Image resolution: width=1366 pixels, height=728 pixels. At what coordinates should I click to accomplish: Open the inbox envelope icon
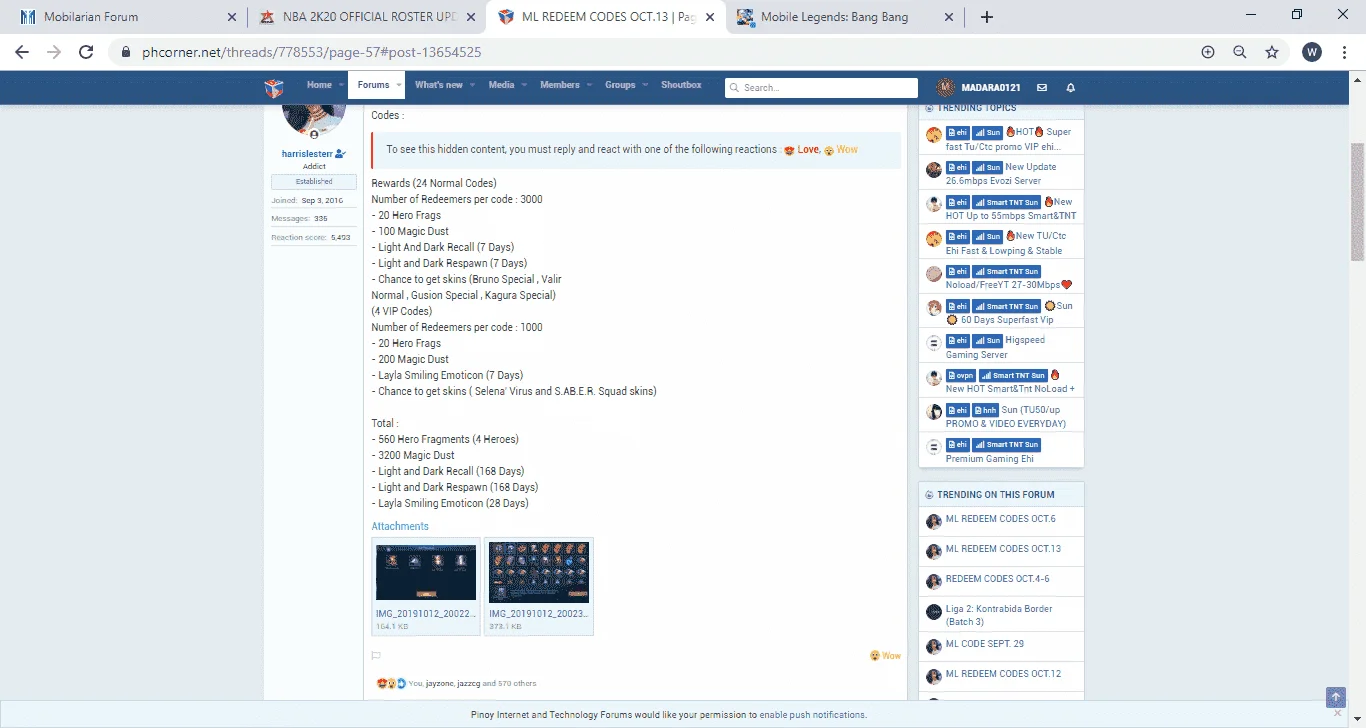tap(1042, 87)
